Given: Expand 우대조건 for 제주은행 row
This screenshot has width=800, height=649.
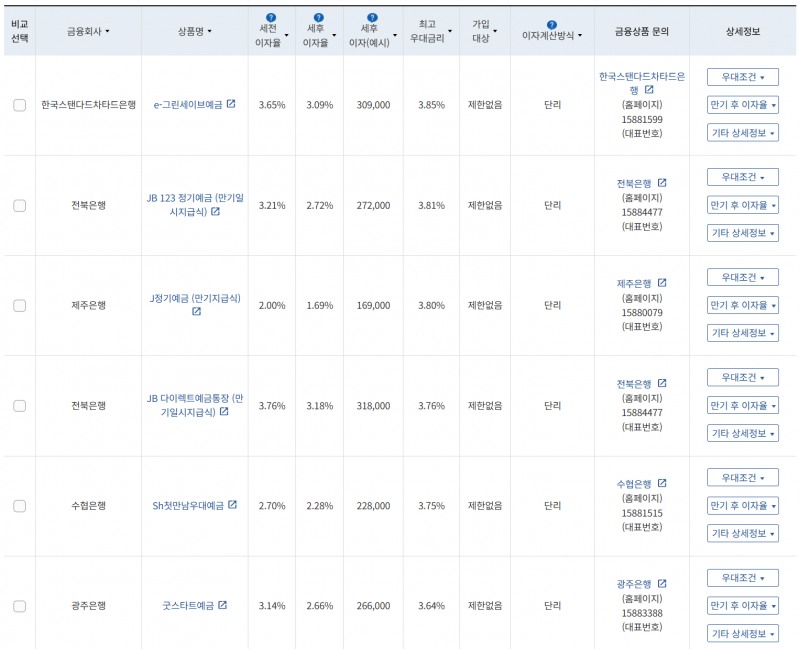Looking at the screenshot, I should 742,278.
